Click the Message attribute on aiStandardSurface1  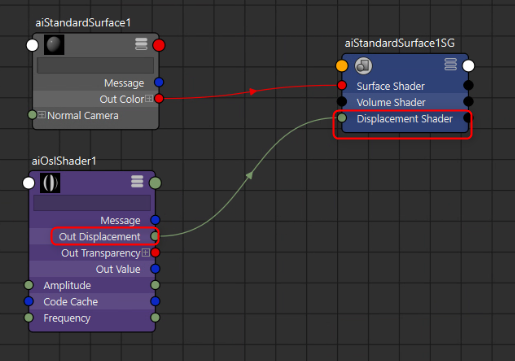click(124, 83)
